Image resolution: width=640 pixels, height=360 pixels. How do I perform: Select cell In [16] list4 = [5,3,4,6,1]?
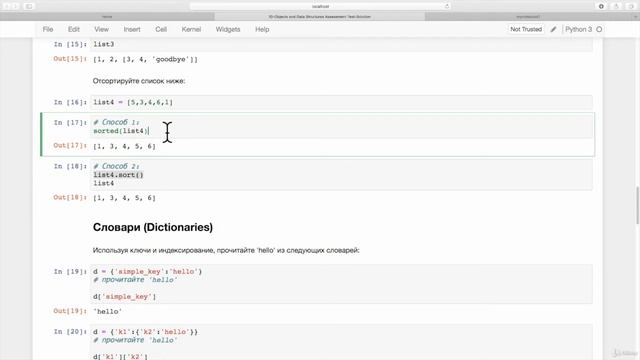342,102
